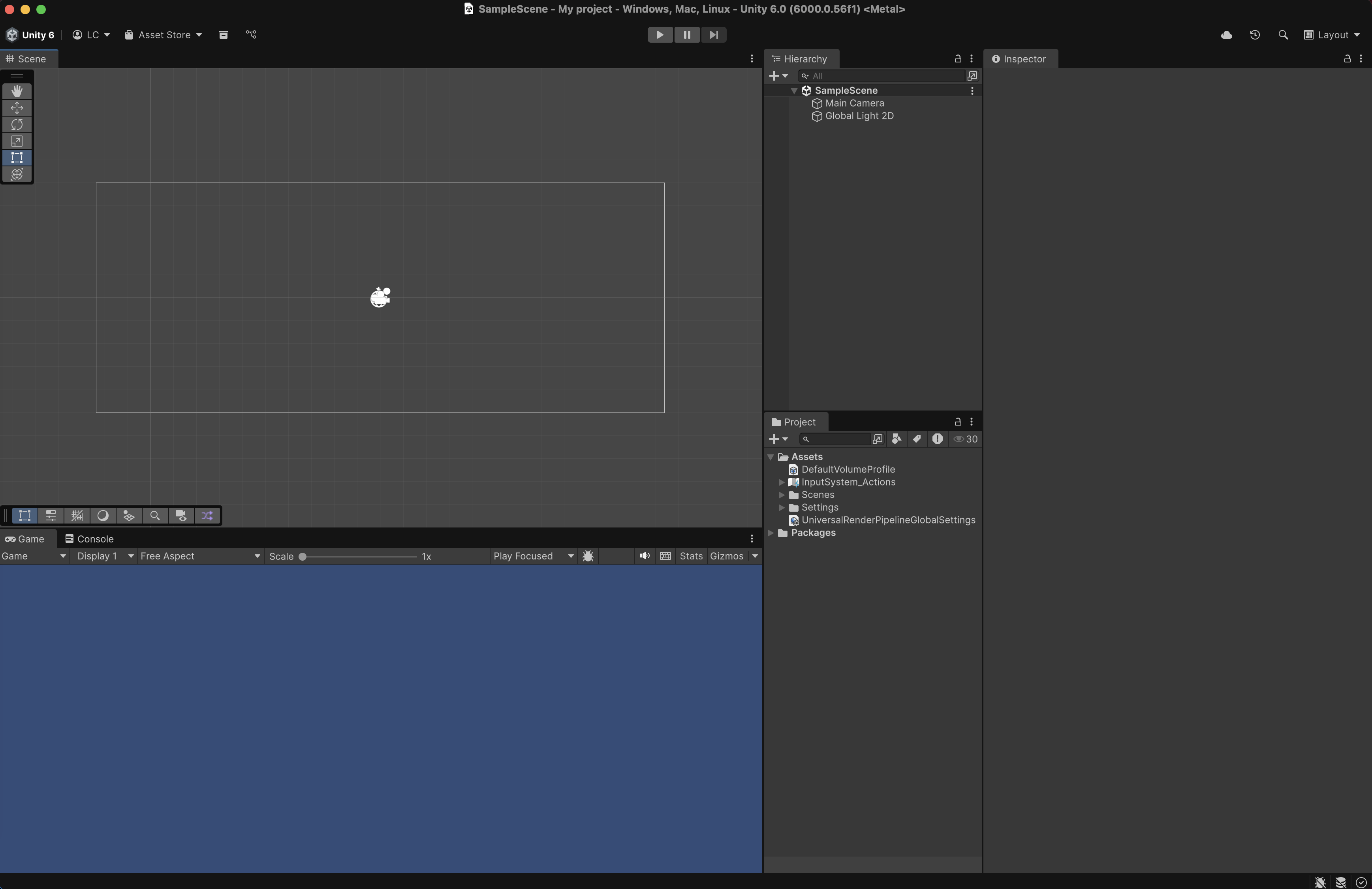This screenshot has height=889, width=1372.
Task: Expand the Packages folder
Action: (x=771, y=533)
